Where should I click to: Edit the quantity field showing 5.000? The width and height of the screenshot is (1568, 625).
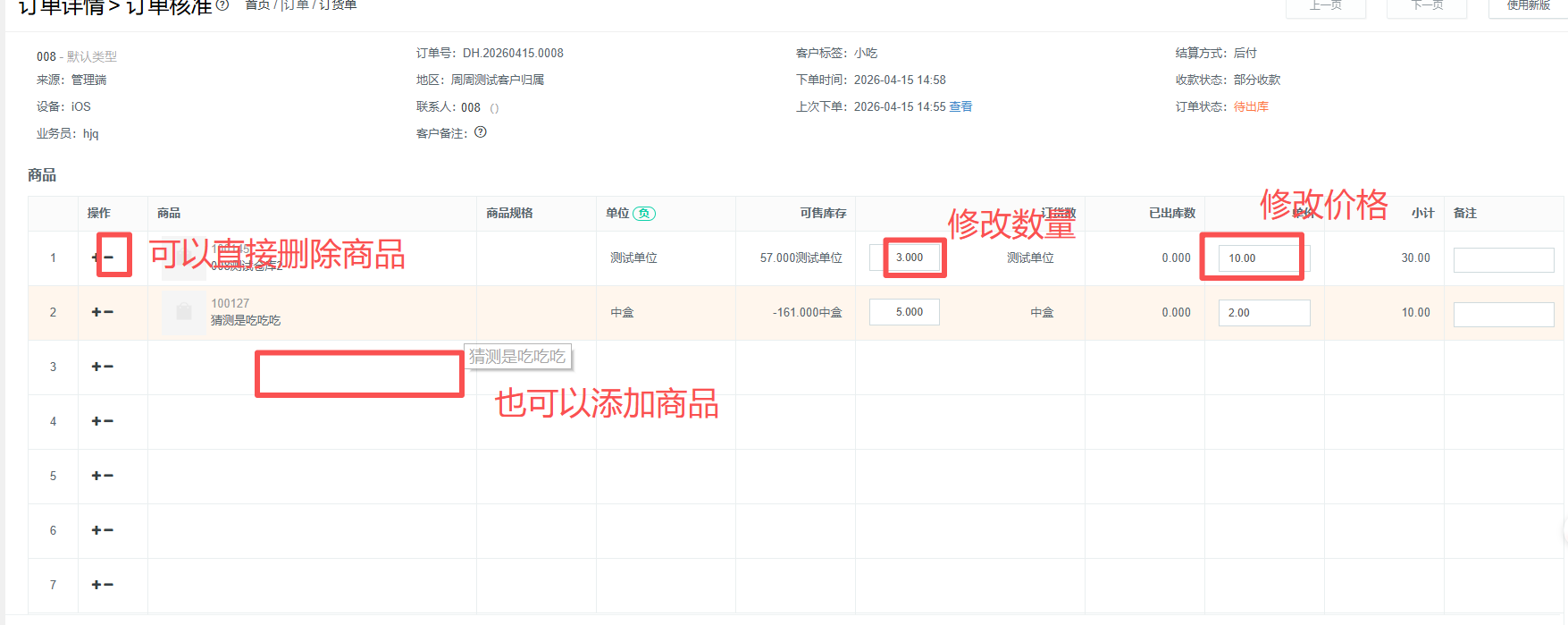[x=904, y=312]
